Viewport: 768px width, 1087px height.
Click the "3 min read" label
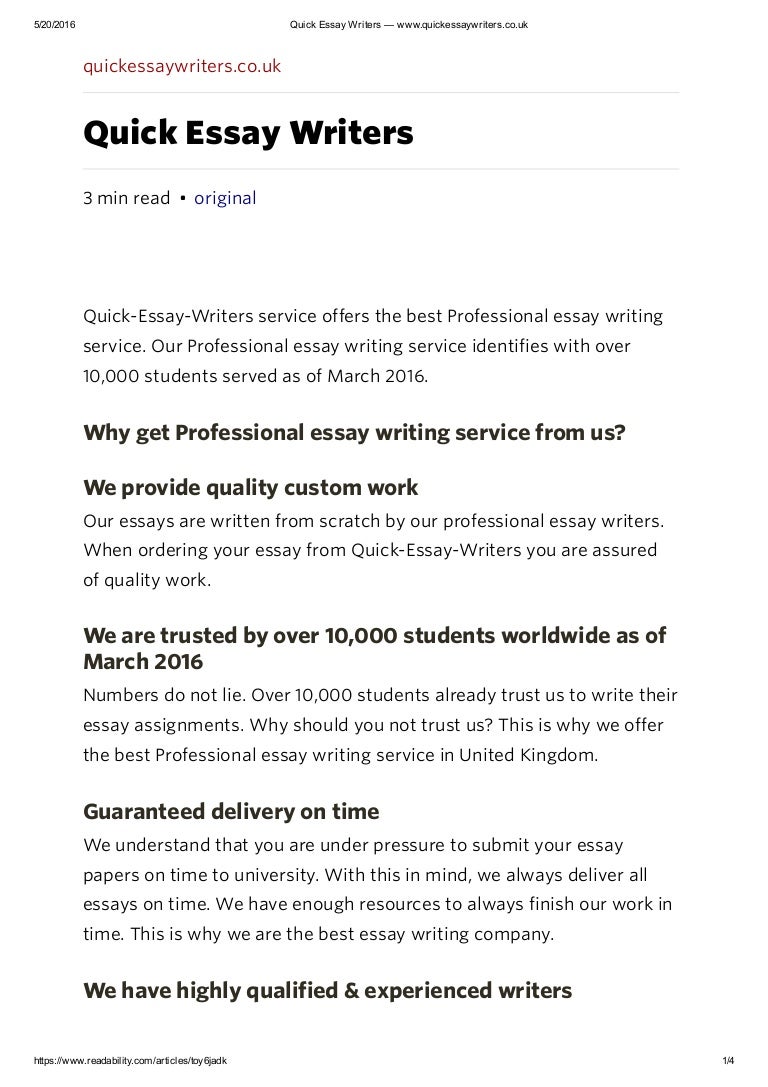127,198
